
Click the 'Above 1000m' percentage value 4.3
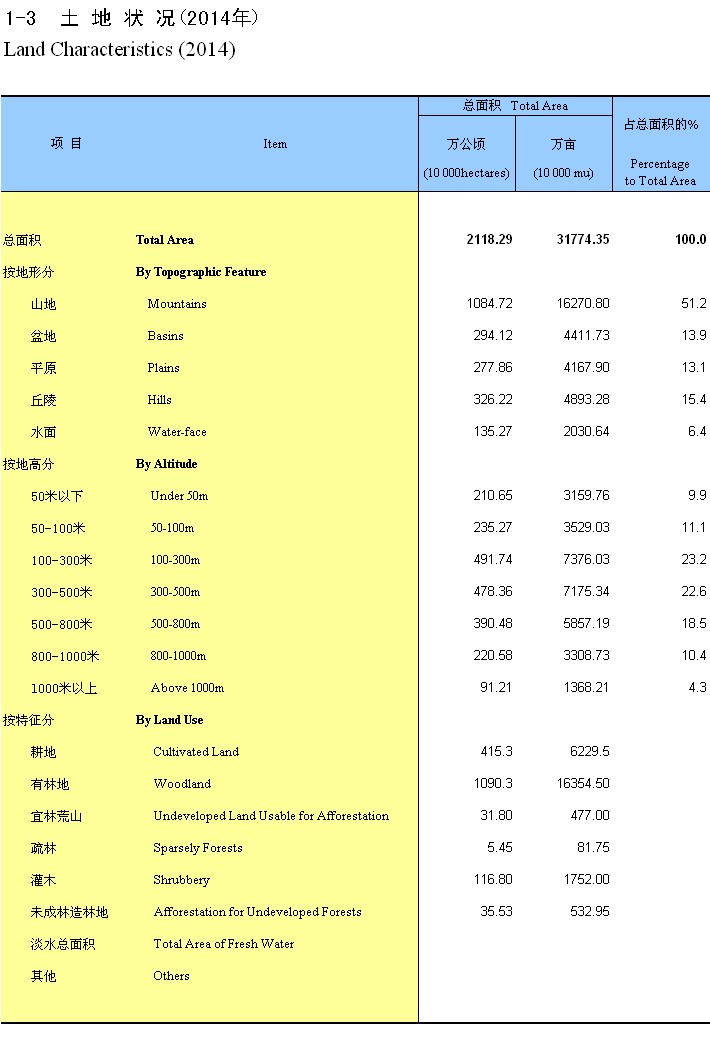(697, 688)
